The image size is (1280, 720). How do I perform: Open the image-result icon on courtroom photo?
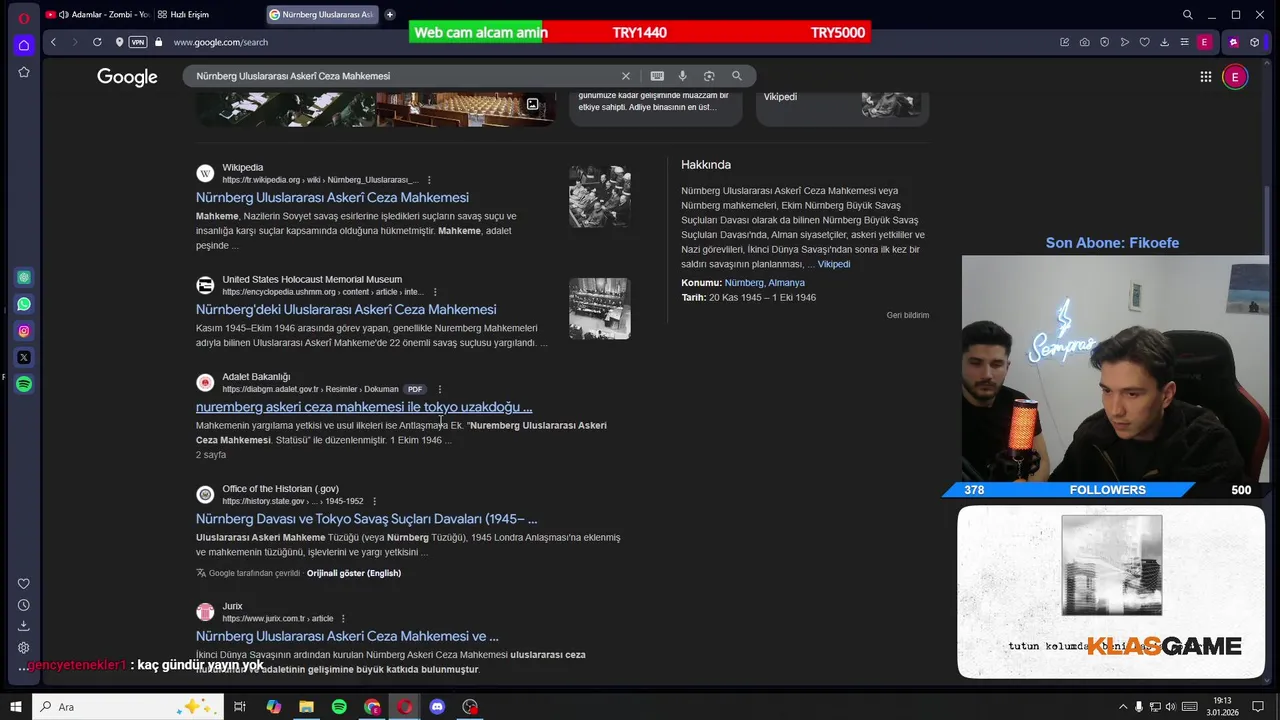point(533,104)
